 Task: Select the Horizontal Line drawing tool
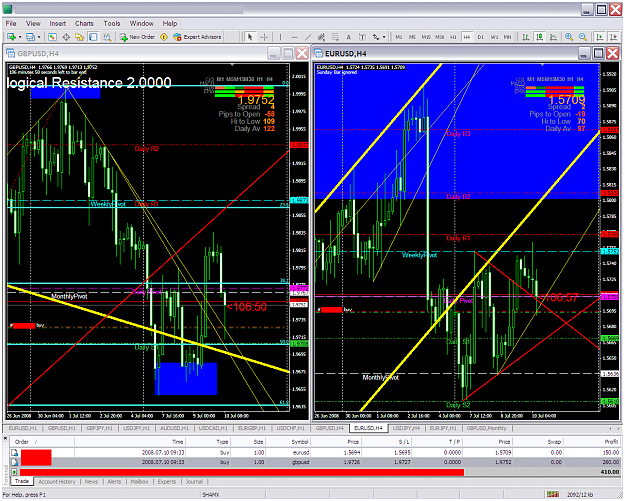(x=294, y=37)
